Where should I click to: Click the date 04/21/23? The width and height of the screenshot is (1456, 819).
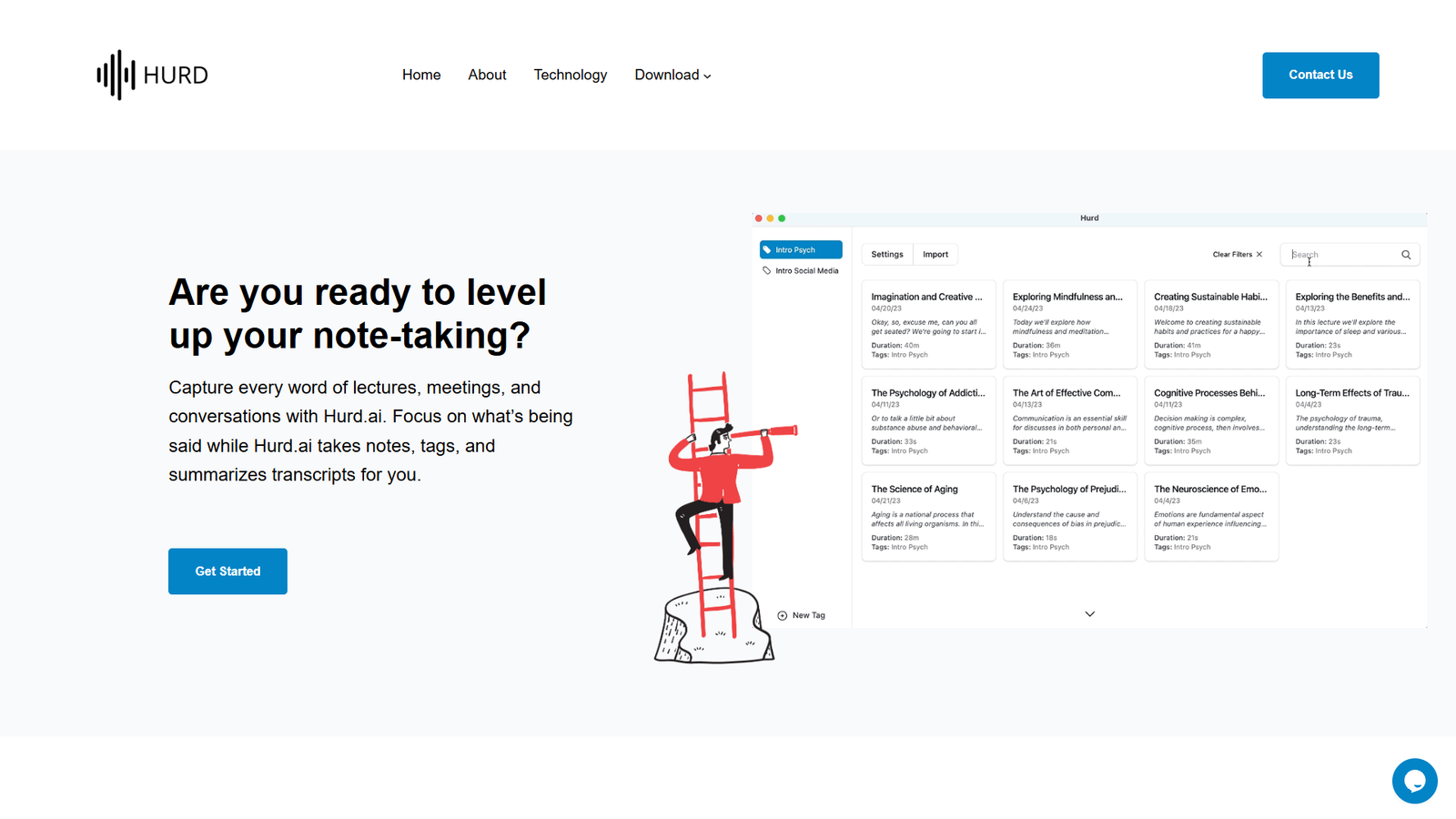[886, 500]
